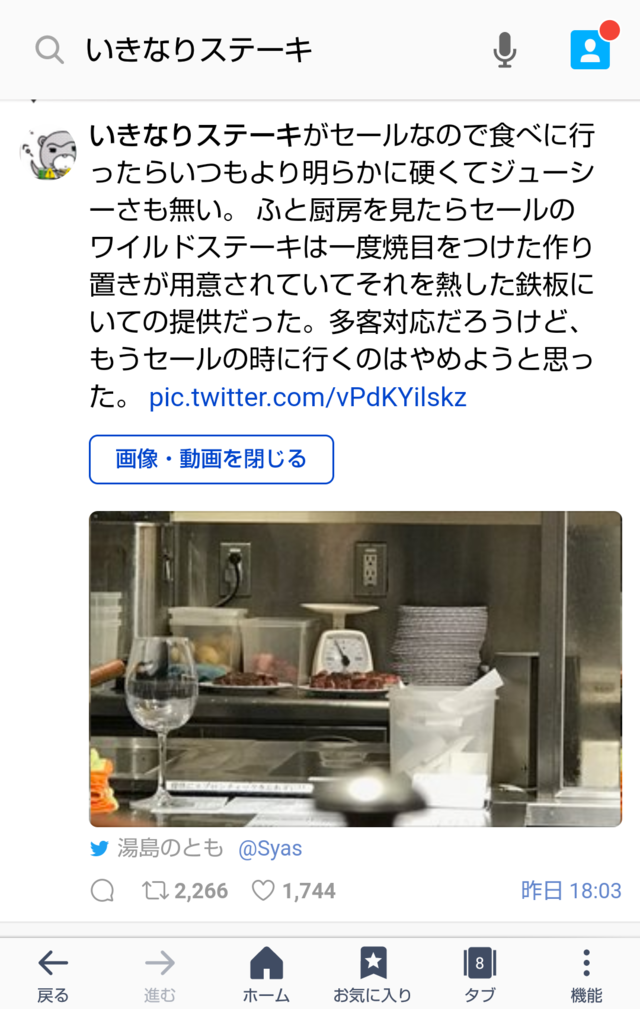Open the pic.twitter.com/vPdKYilskz link

[x=307, y=397]
